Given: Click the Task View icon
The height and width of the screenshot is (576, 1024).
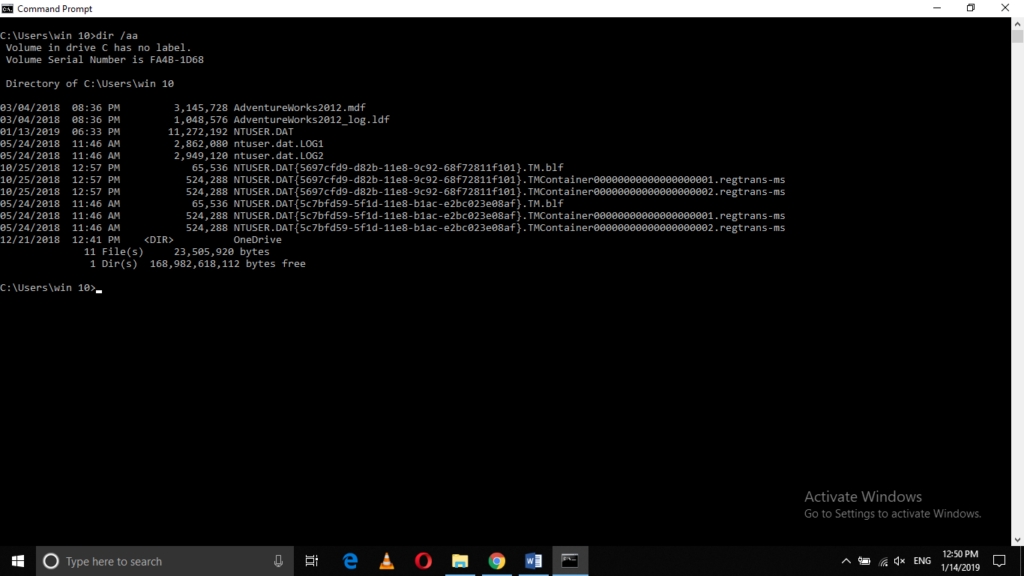Looking at the screenshot, I should [x=312, y=561].
